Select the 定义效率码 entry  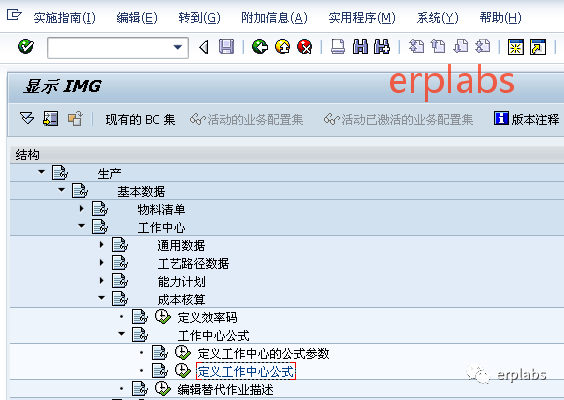pyautogui.click(x=207, y=318)
